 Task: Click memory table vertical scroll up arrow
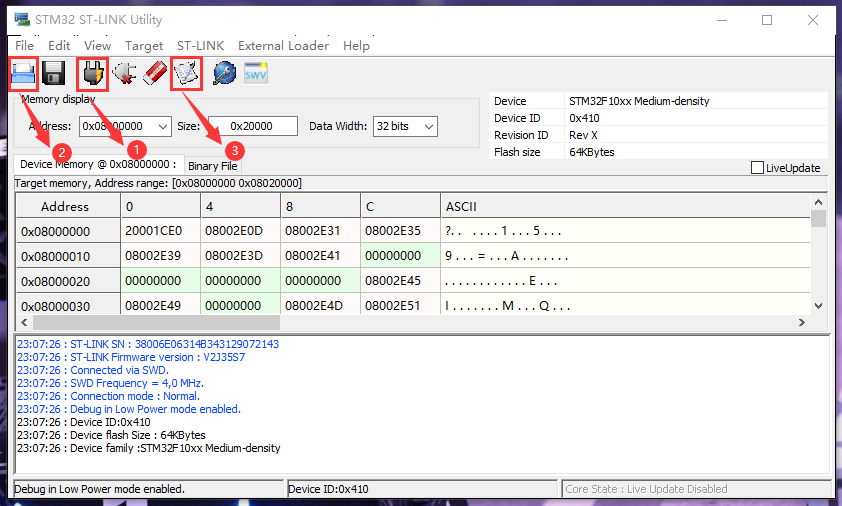(x=818, y=202)
